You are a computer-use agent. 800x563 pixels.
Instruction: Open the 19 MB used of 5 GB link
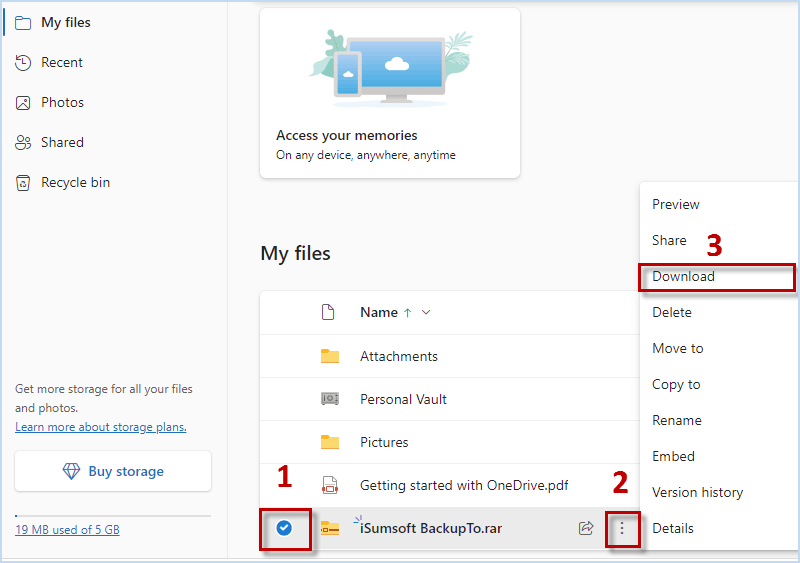pyautogui.click(x=67, y=530)
